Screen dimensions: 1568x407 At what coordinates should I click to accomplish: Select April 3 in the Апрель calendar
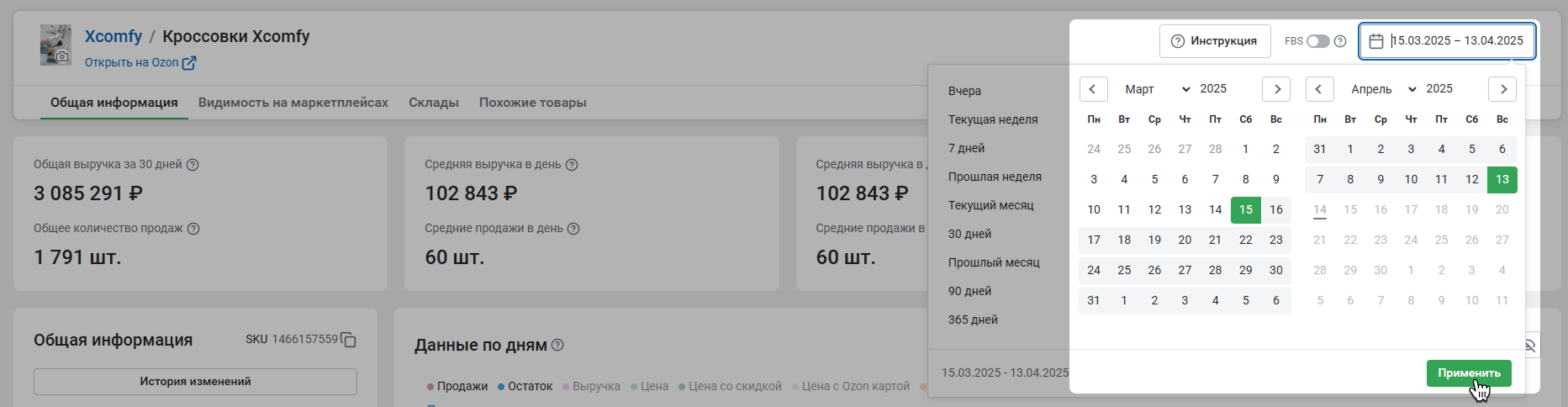point(1411,150)
